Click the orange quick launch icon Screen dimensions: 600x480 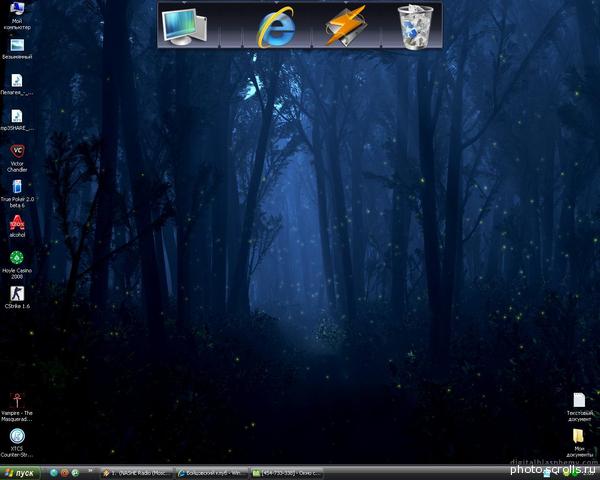coord(64,473)
